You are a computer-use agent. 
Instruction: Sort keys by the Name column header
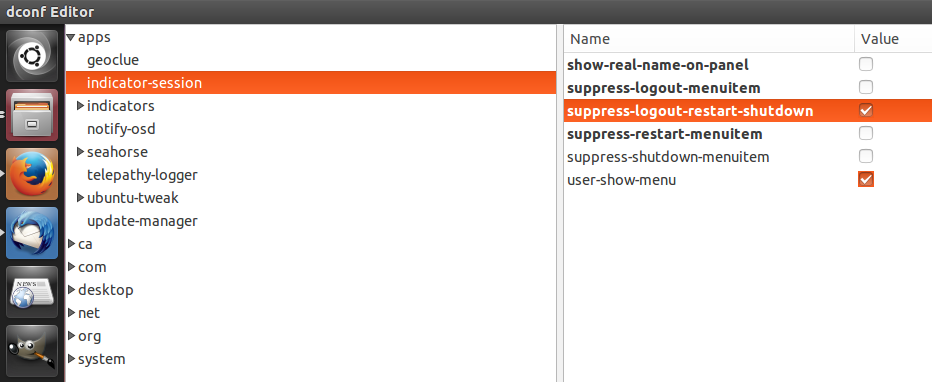[x=709, y=39]
